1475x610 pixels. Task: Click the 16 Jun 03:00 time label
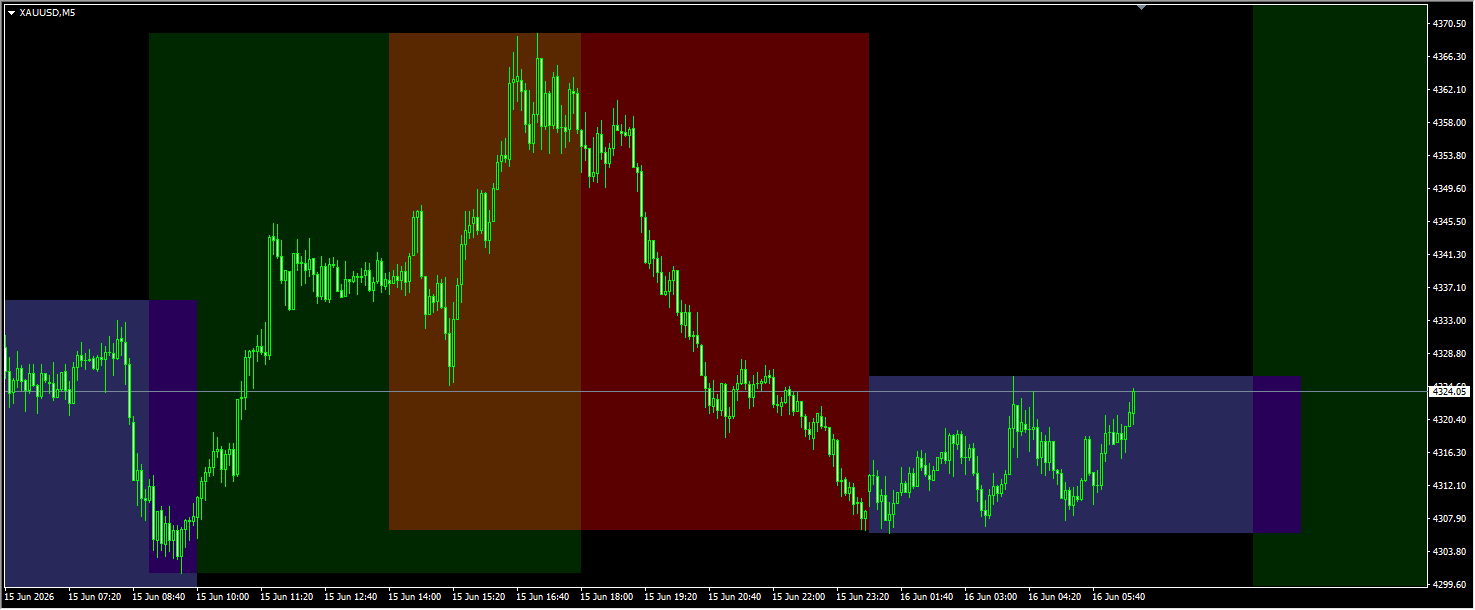tap(990, 597)
